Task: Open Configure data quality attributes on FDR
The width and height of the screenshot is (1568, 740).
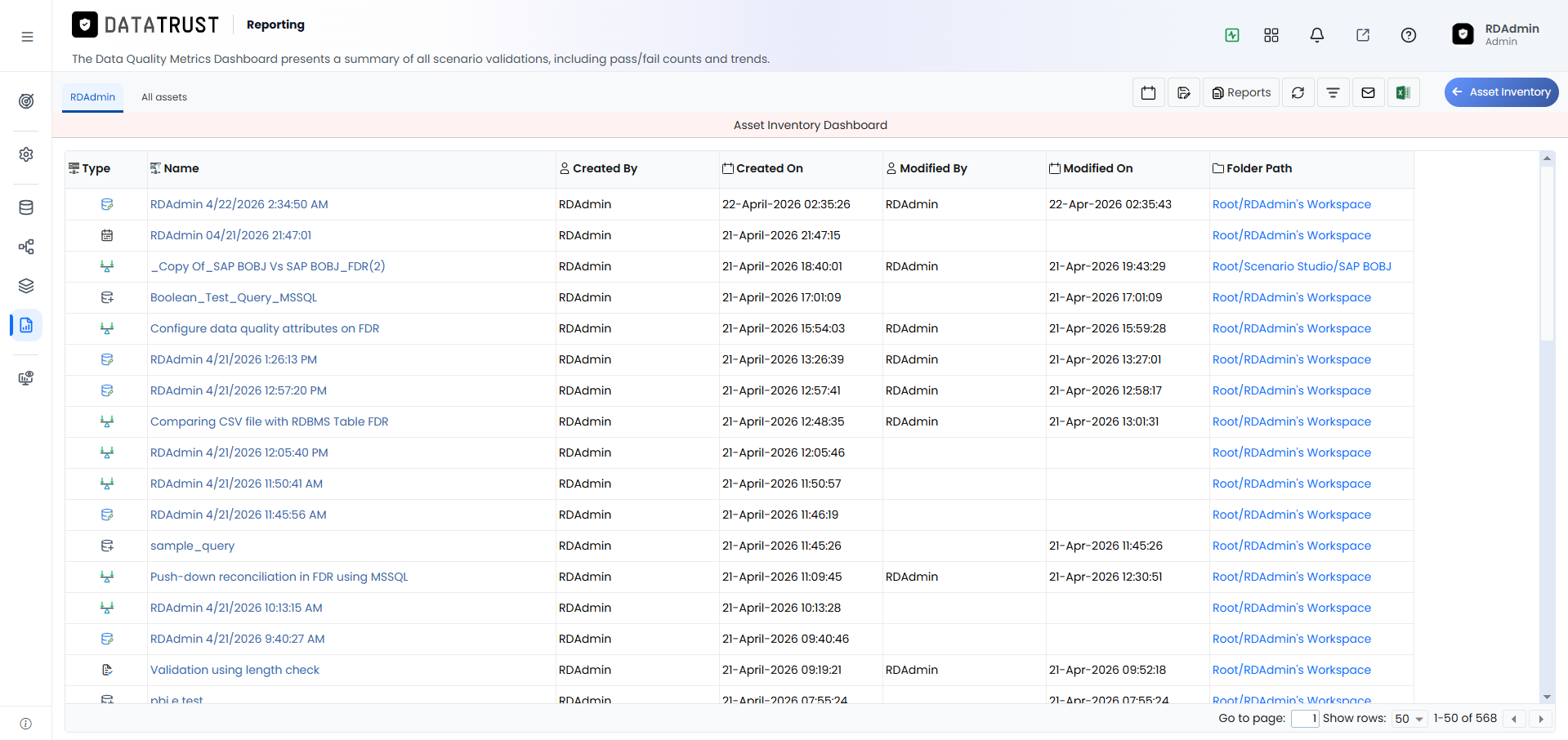Action: 265,328
